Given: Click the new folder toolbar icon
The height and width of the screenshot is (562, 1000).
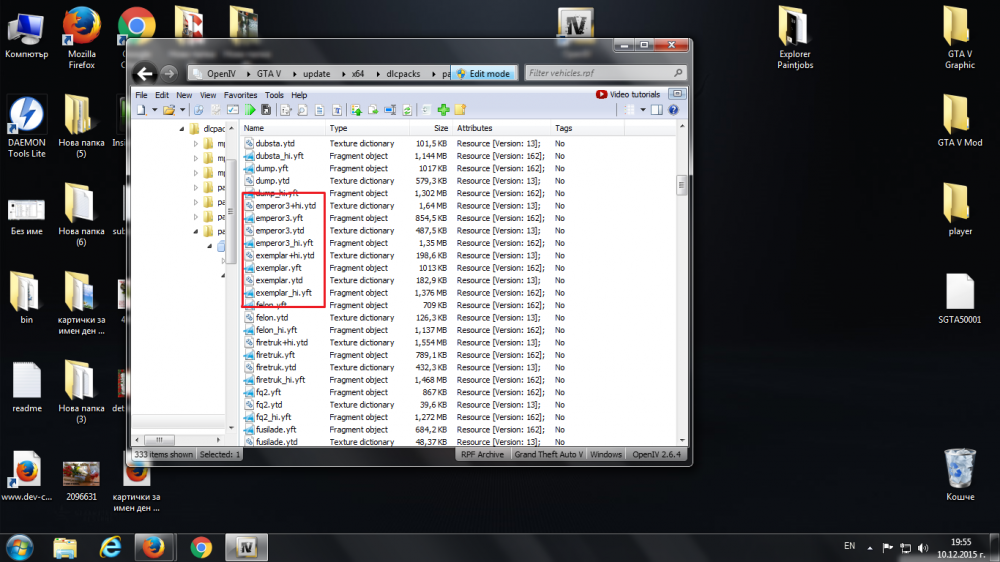Looking at the screenshot, I should [460, 110].
